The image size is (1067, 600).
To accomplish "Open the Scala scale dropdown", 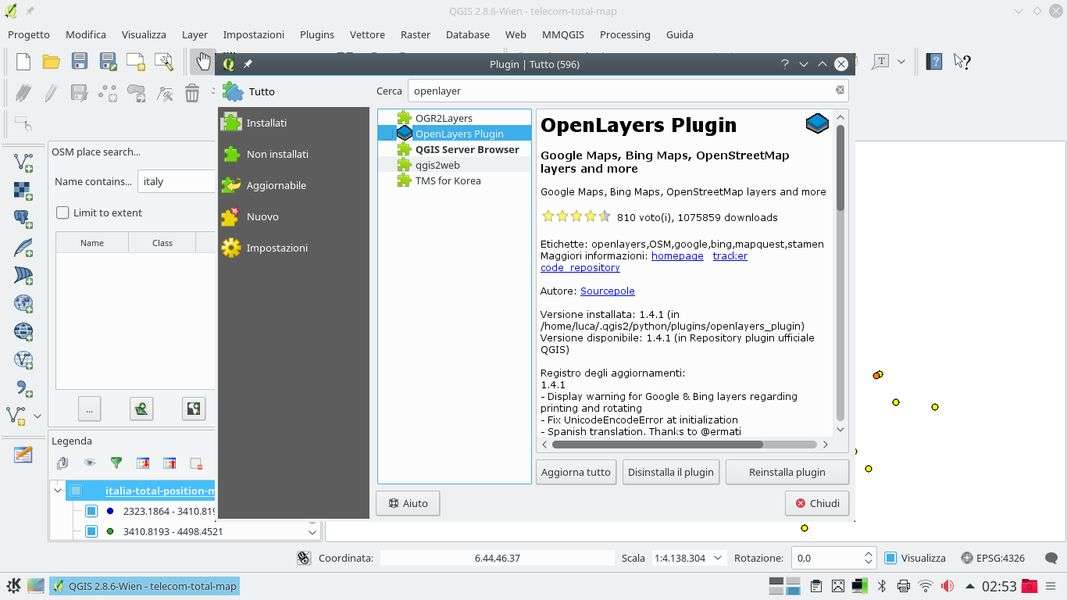I will pyautogui.click(x=716, y=558).
